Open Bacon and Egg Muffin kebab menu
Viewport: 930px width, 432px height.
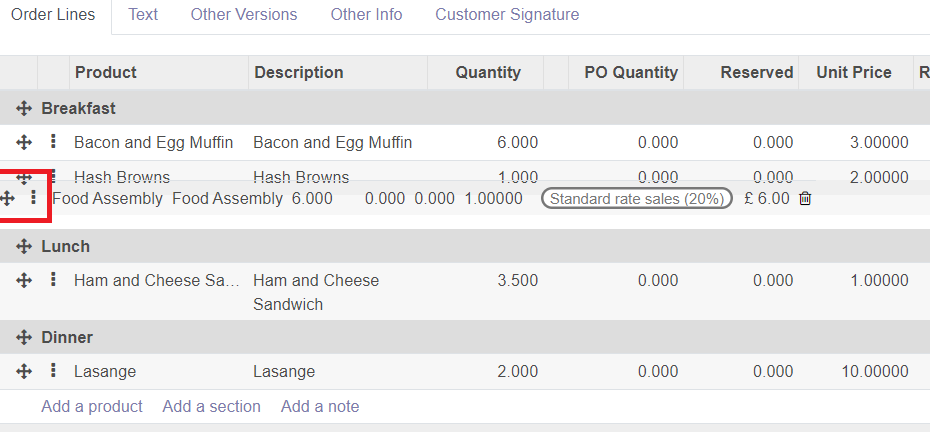tap(53, 142)
